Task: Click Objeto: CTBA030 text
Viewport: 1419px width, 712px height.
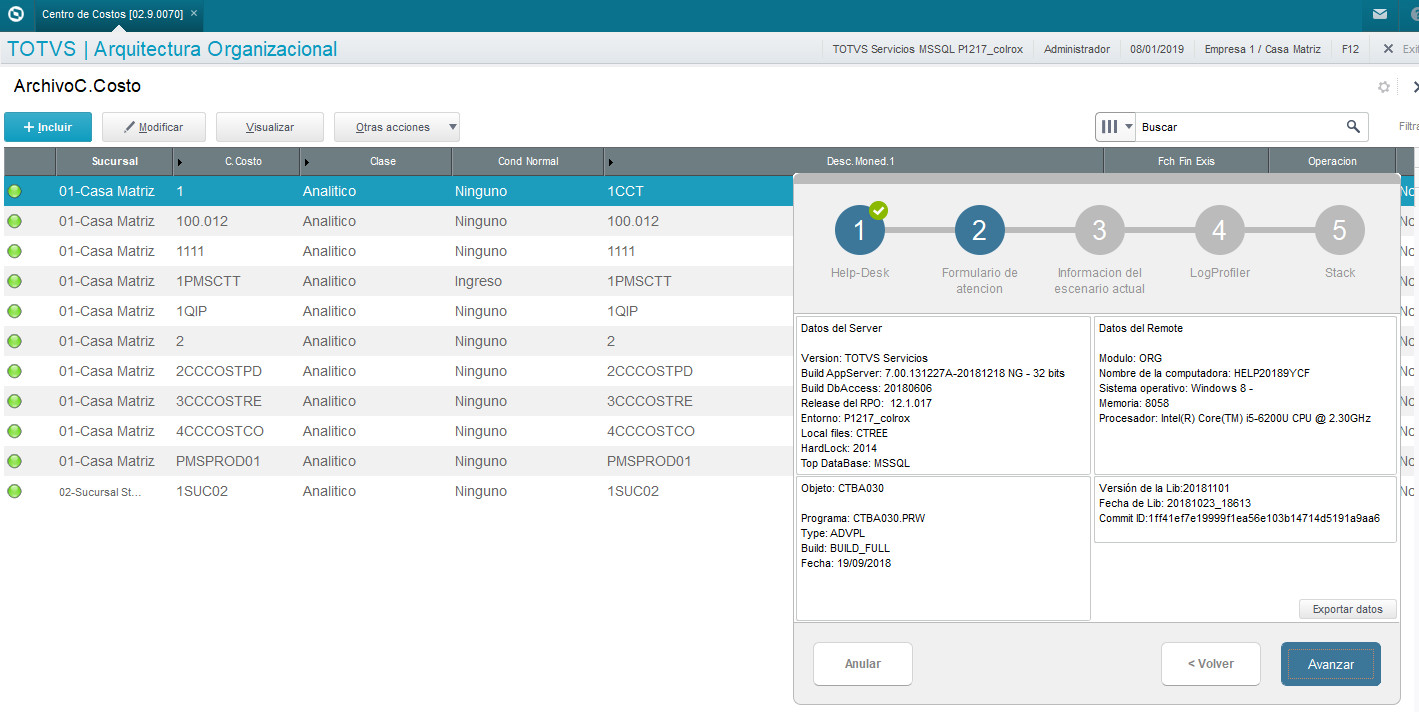Action: (842, 488)
